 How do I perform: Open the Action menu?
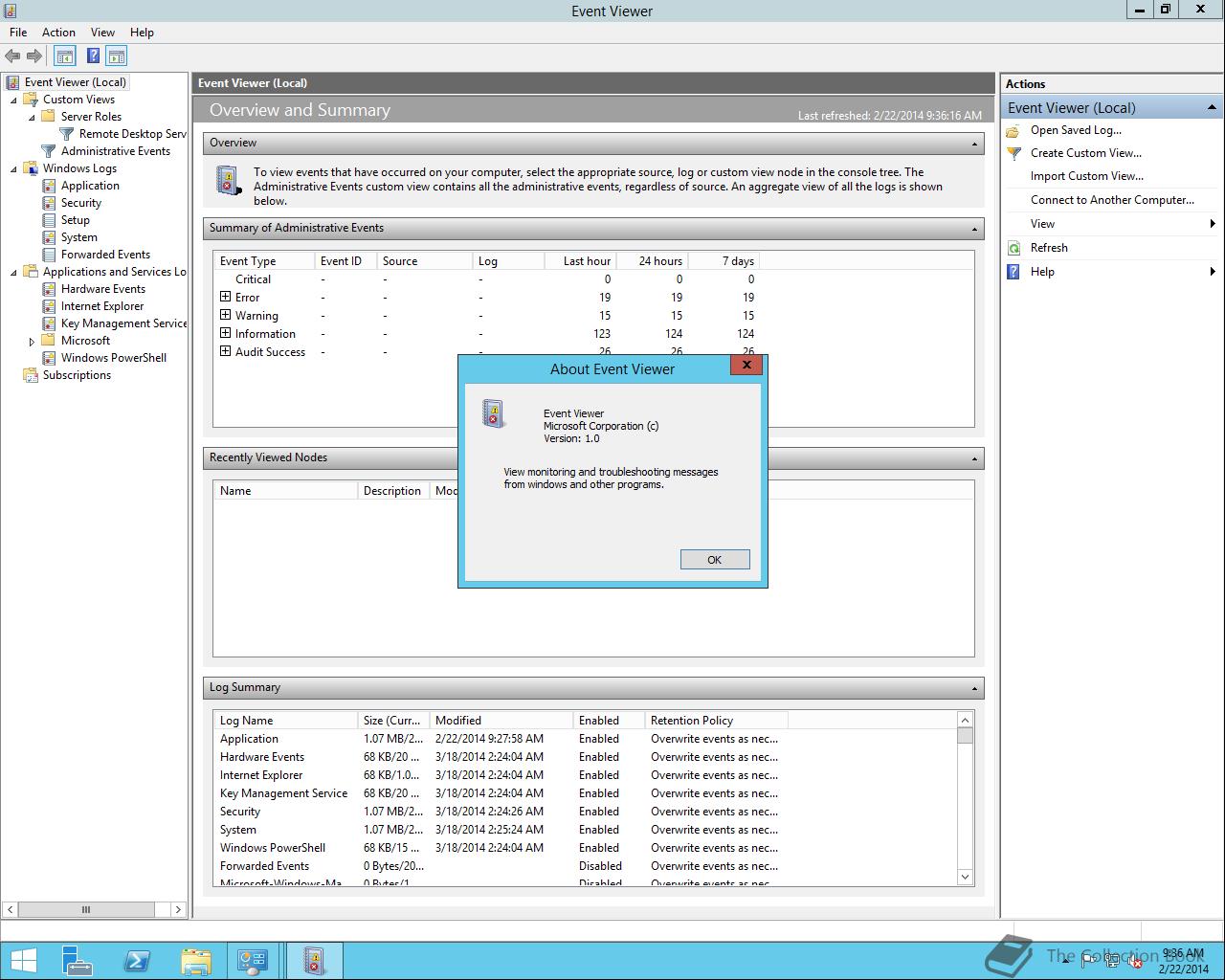pos(58,32)
